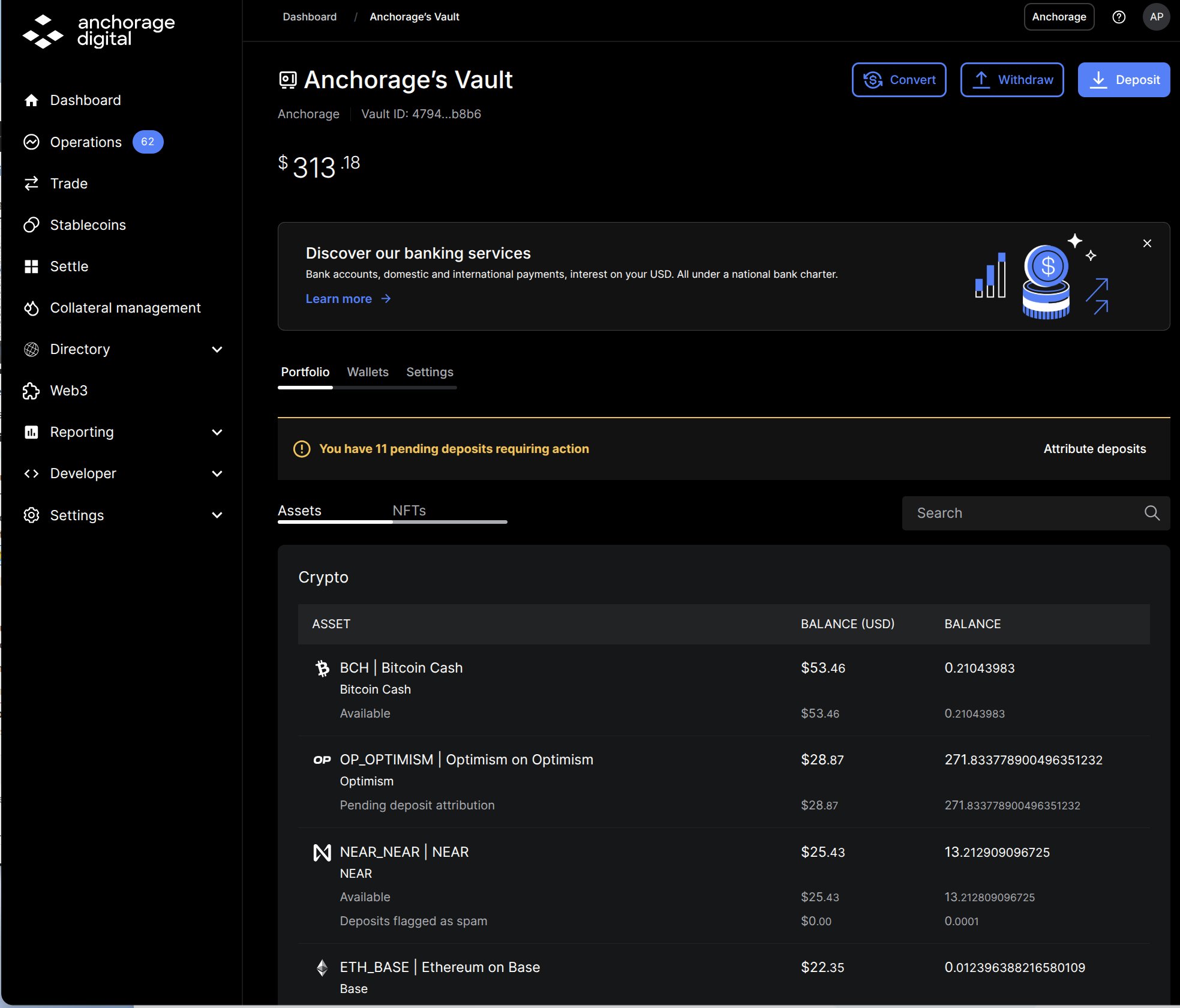Dismiss the banking services banner
The height and width of the screenshot is (1008, 1180).
[x=1147, y=243]
